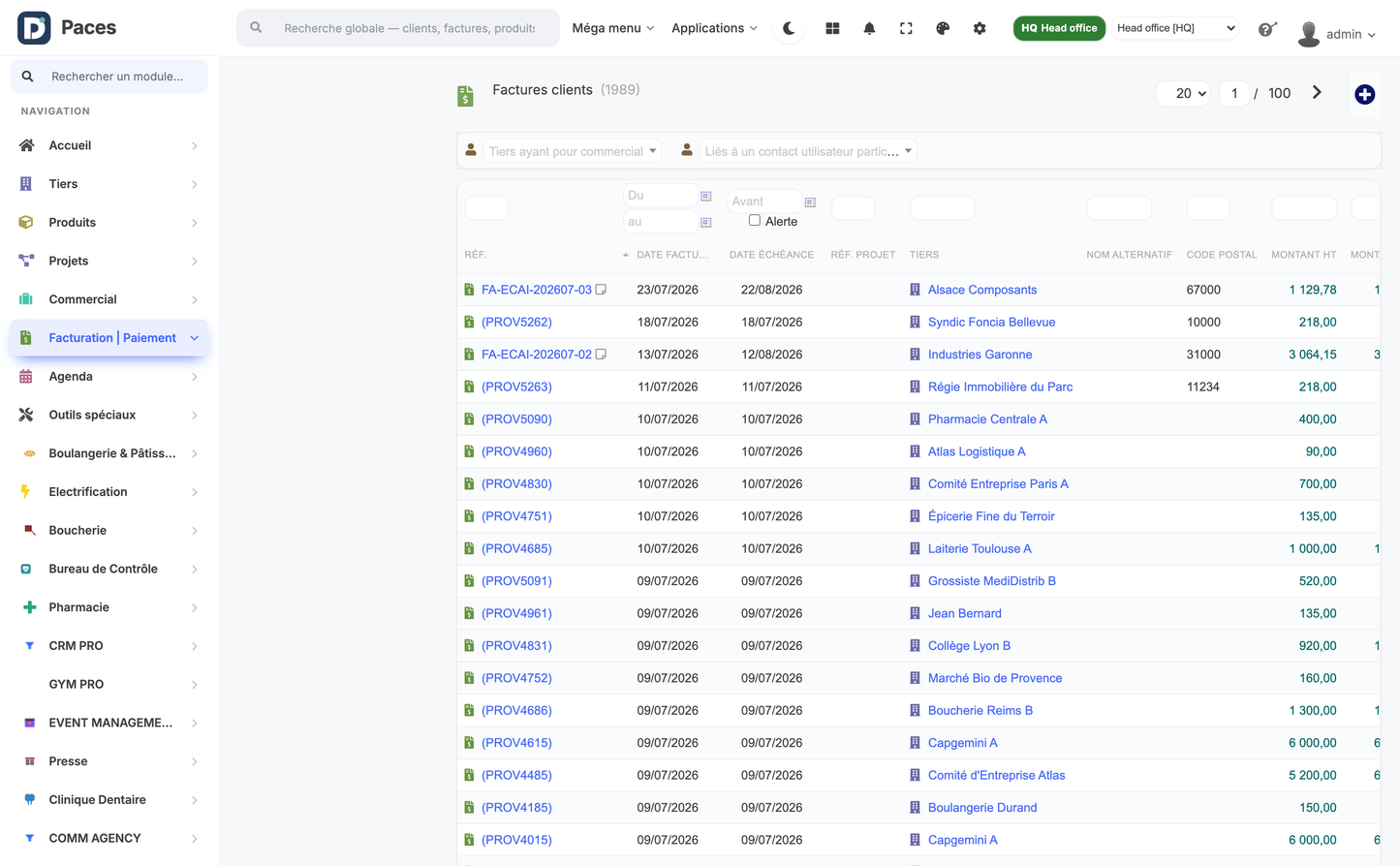Click the Code postal filter field
The image size is (1400, 866).
tap(1208, 208)
